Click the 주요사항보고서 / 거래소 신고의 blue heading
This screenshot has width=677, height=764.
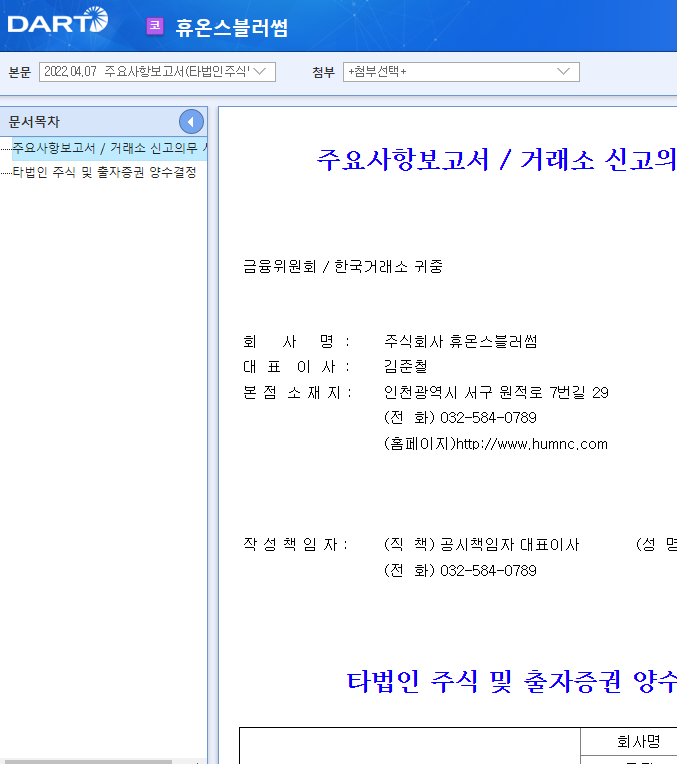coord(496,160)
